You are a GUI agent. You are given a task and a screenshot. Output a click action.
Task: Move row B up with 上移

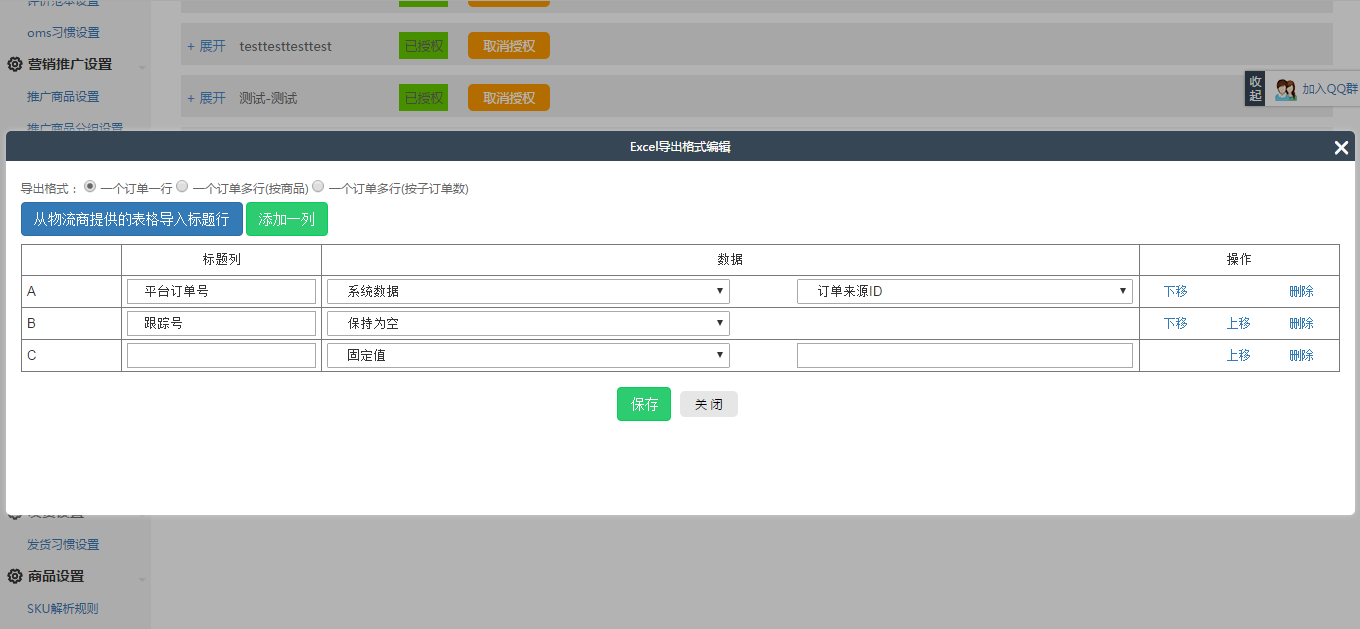(1238, 323)
